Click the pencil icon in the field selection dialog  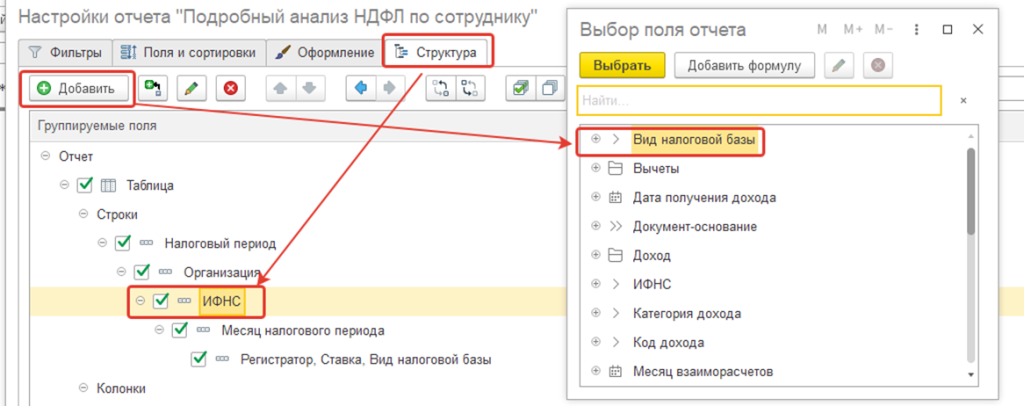point(839,66)
